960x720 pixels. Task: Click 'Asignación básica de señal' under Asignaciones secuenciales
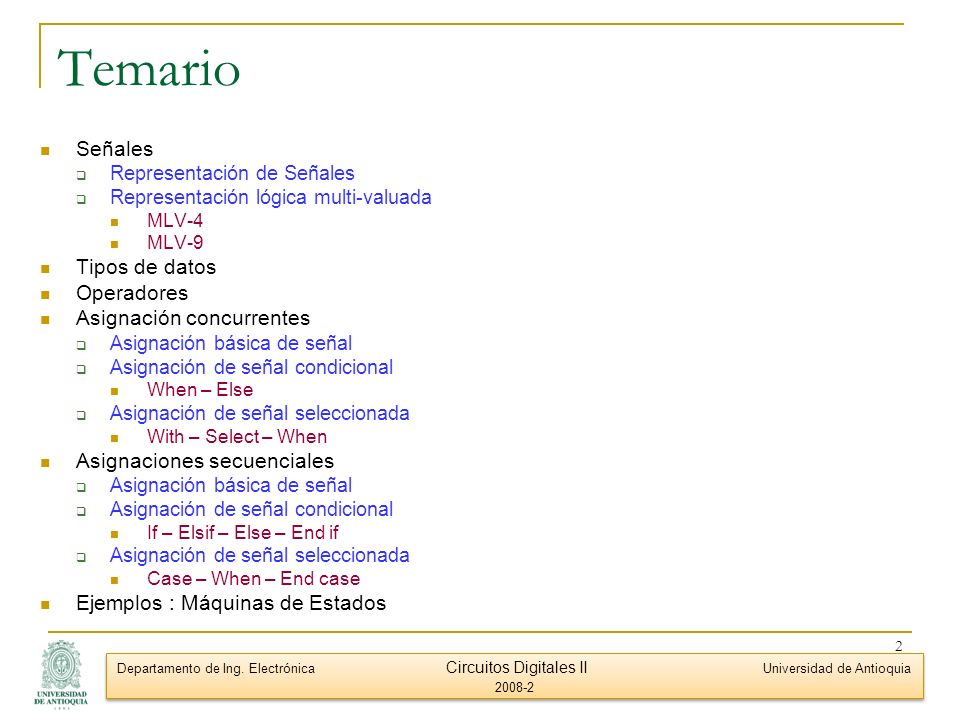231,486
